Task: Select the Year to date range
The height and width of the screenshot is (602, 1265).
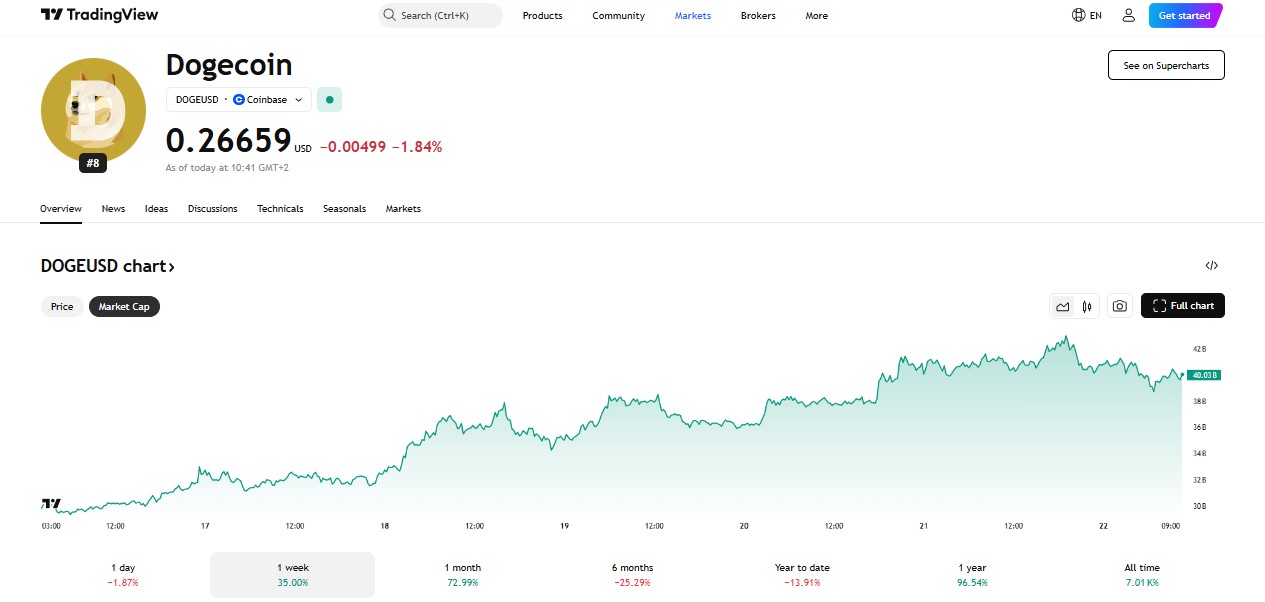Action: (x=802, y=574)
